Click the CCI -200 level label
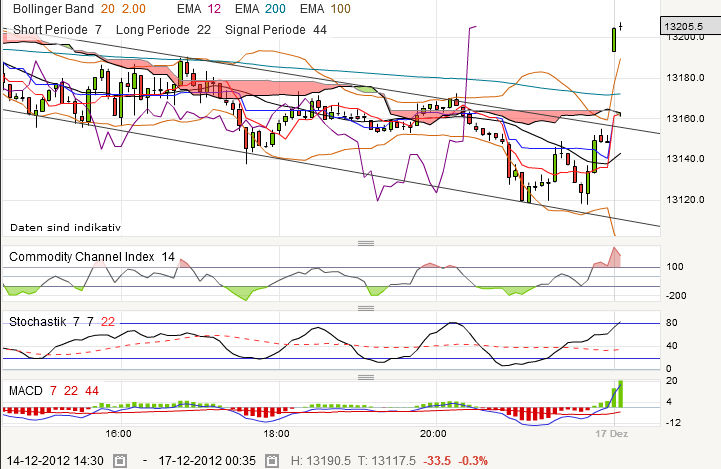Viewport: 721px width, 469px height. pyautogui.click(x=676, y=296)
